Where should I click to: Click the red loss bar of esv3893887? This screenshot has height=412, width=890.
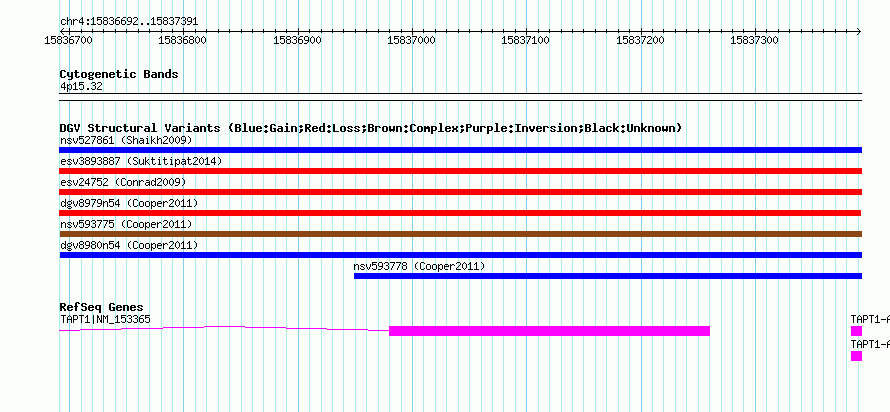coord(460,171)
